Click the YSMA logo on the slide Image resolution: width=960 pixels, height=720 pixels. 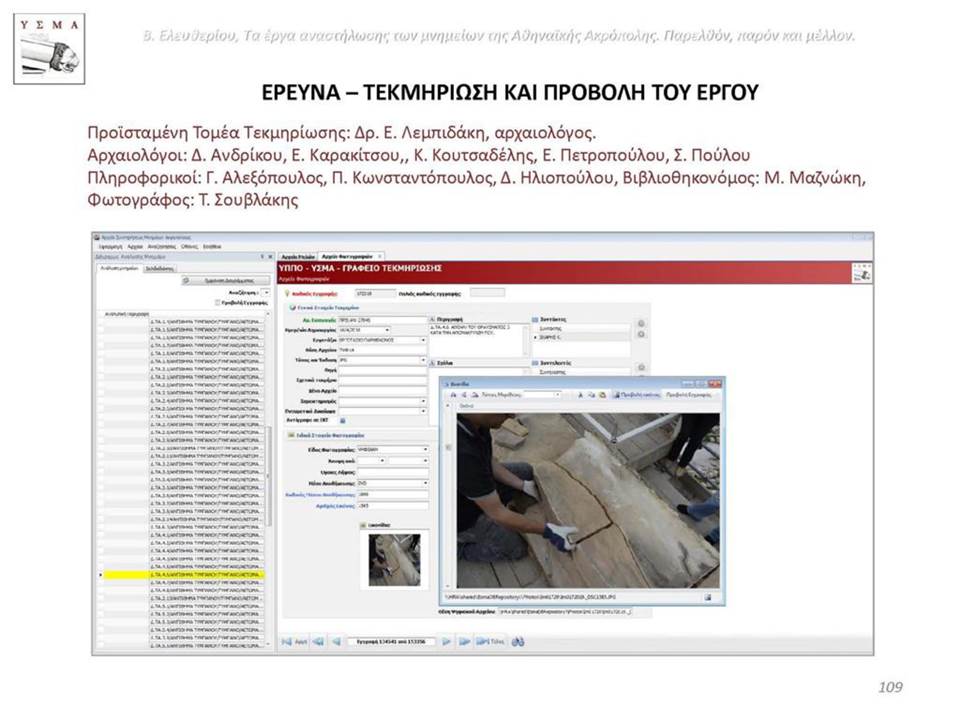(x=49, y=49)
